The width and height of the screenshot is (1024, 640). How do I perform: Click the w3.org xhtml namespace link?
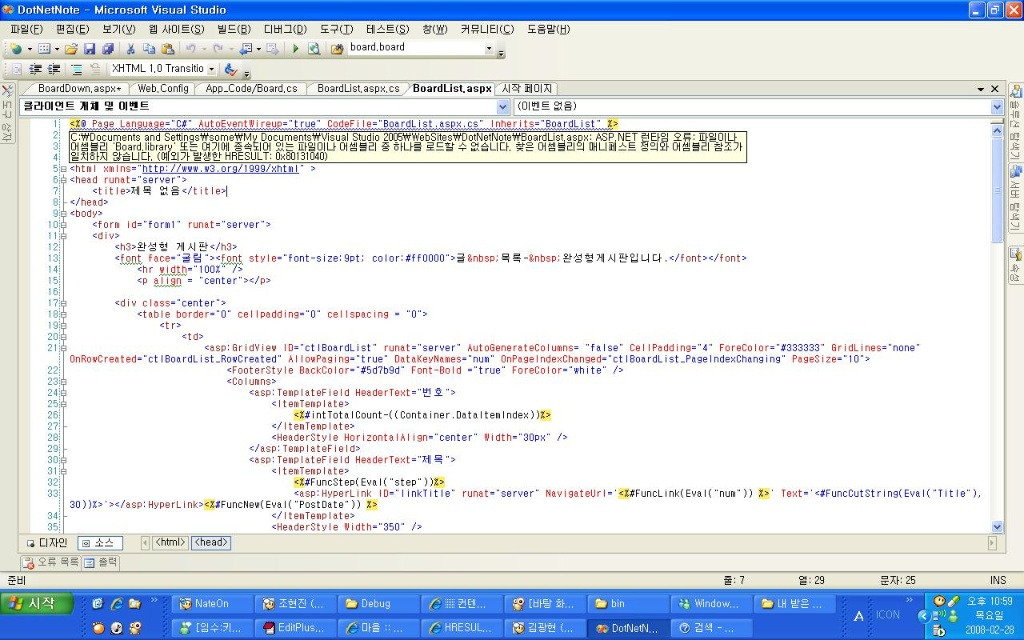(x=222, y=168)
